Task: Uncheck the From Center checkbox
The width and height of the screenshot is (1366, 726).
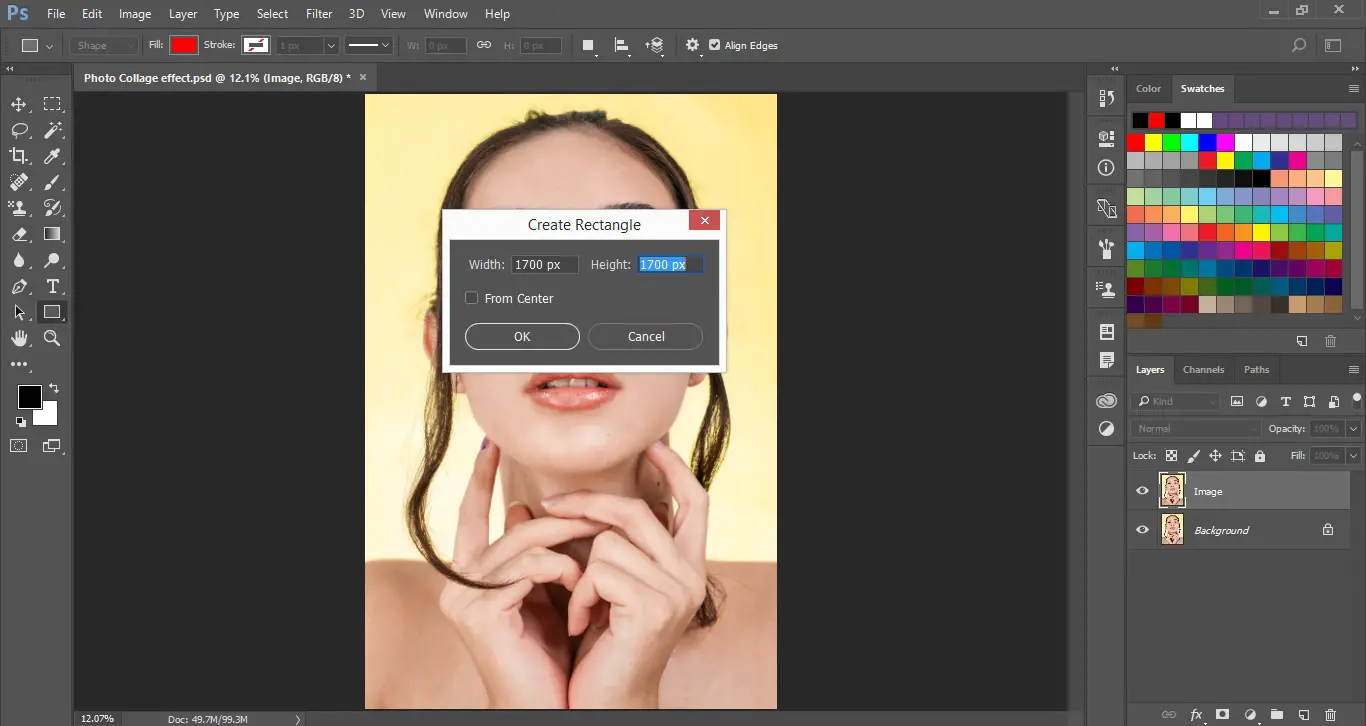Action: [x=471, y=297]
